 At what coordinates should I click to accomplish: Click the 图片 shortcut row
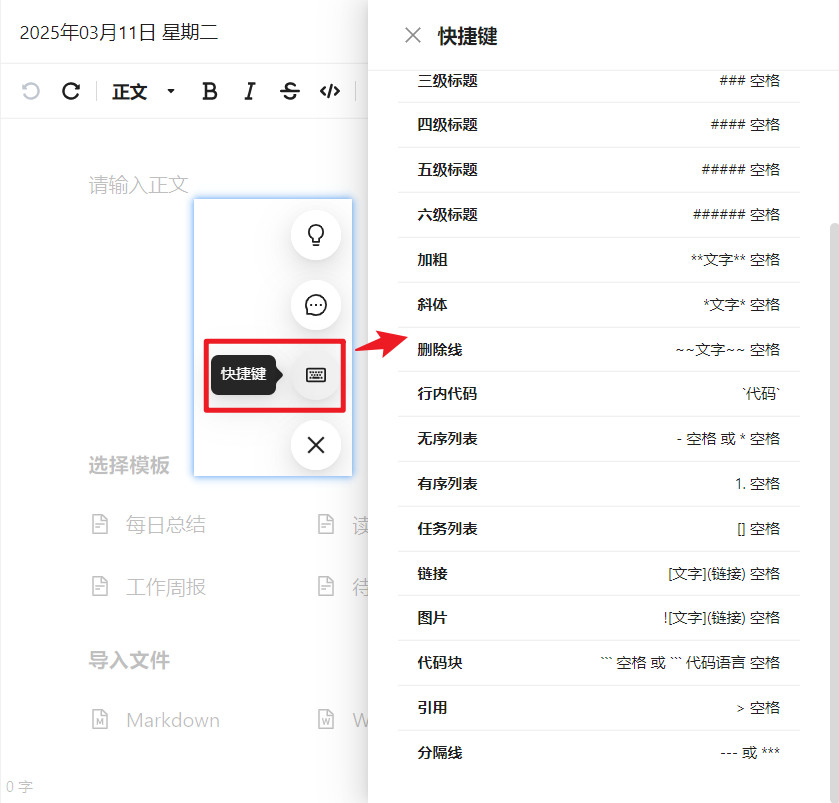point(599,618)
